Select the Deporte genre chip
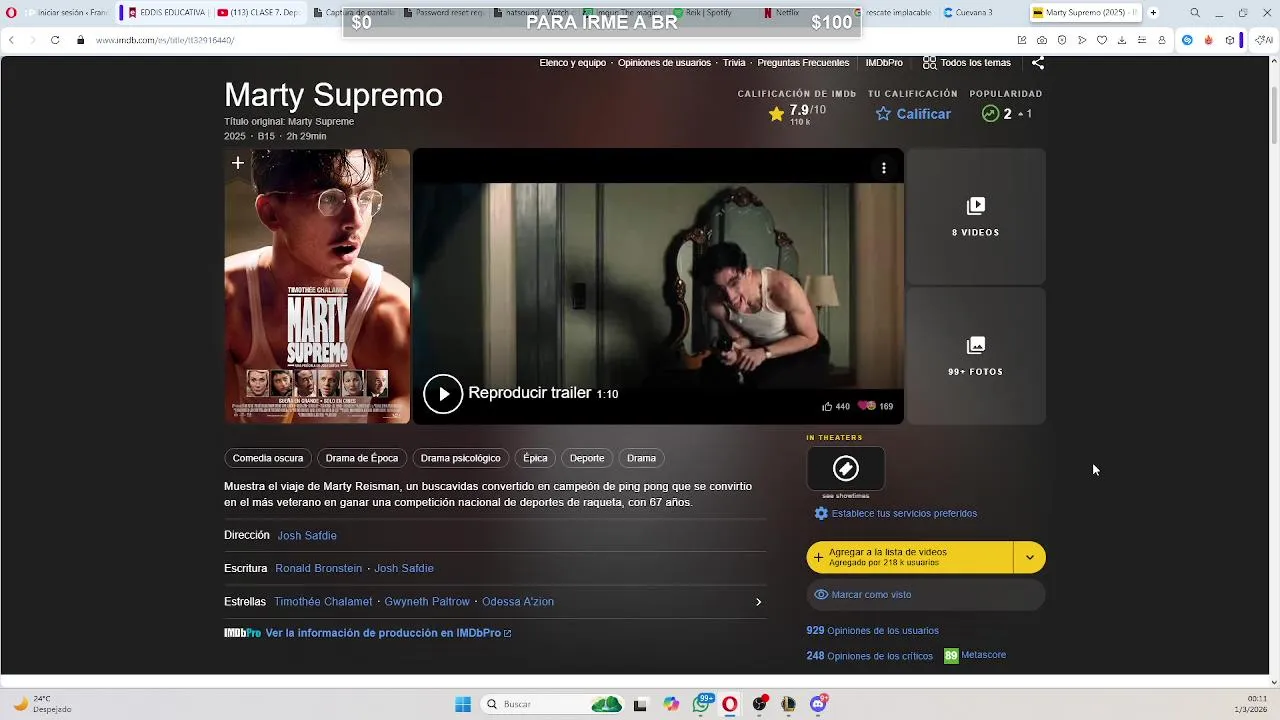1280x720 pixels. [587, 458]
